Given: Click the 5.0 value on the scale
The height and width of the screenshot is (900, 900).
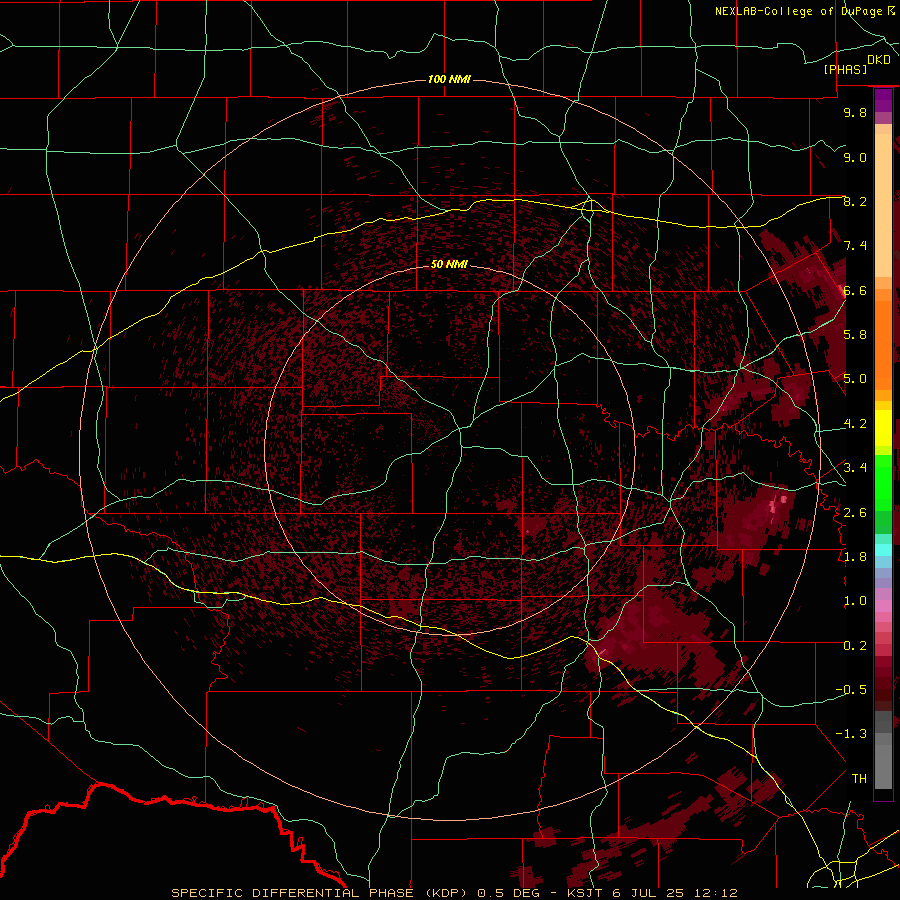Looking at the screenshot, I should [855, 379].
